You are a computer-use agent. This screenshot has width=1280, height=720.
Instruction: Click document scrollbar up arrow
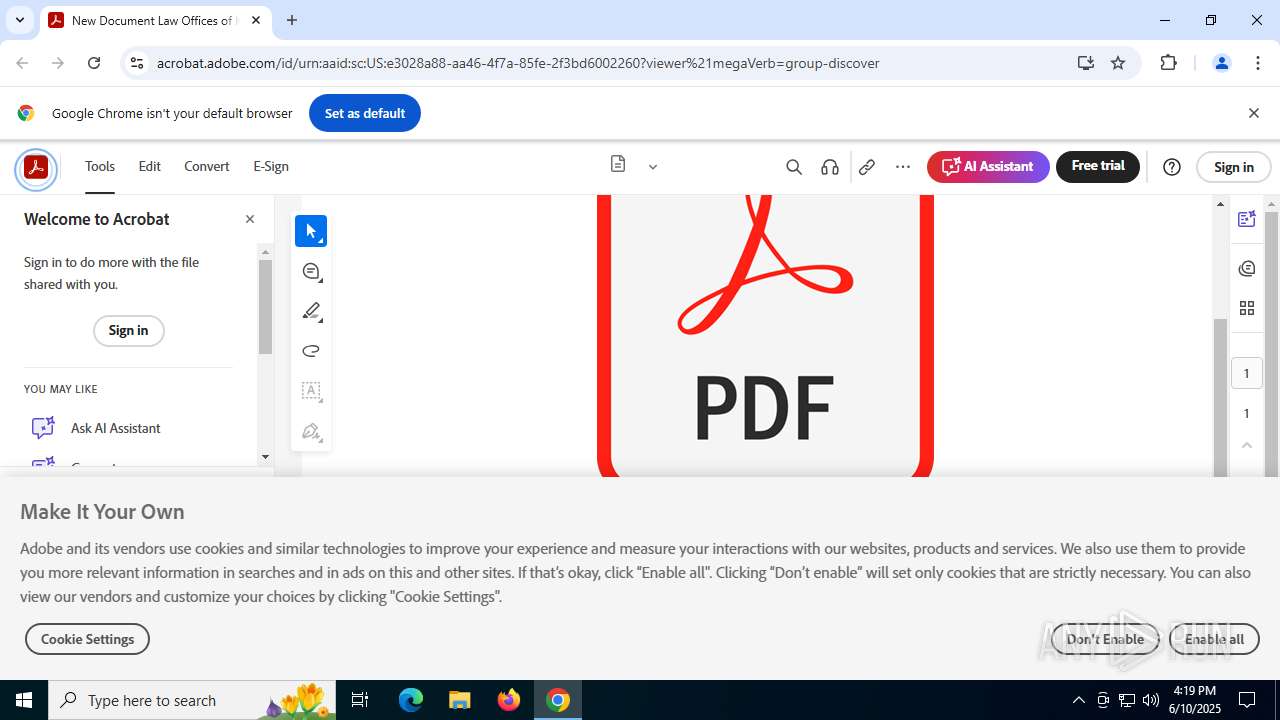click(x=1220, y=204)
